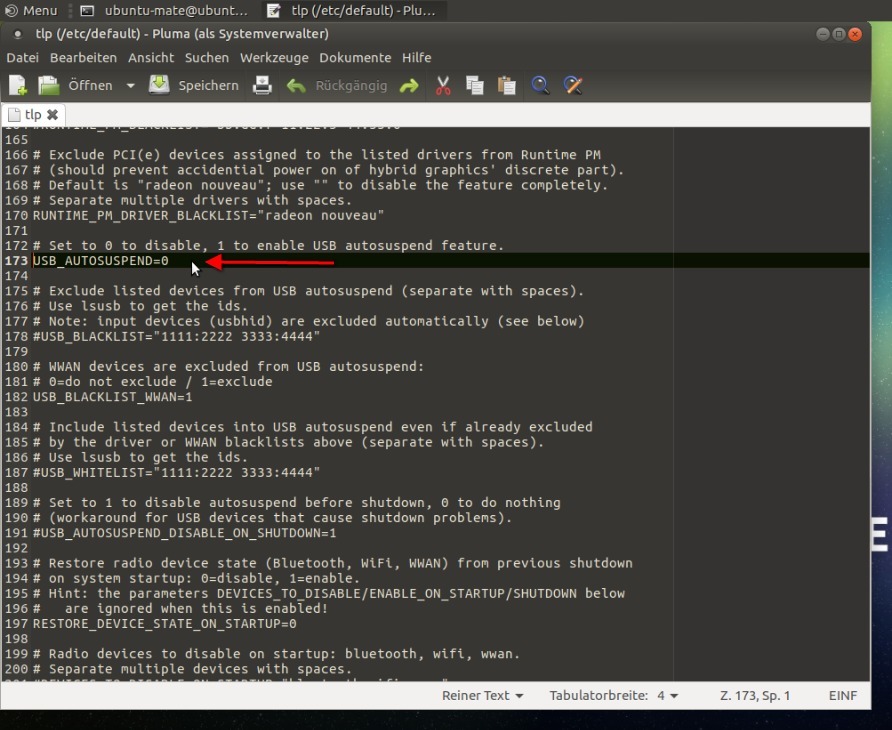Screen dimensions: 892x730
Task: Click the print icon in toolbar
Action: (x=262, y=86)
